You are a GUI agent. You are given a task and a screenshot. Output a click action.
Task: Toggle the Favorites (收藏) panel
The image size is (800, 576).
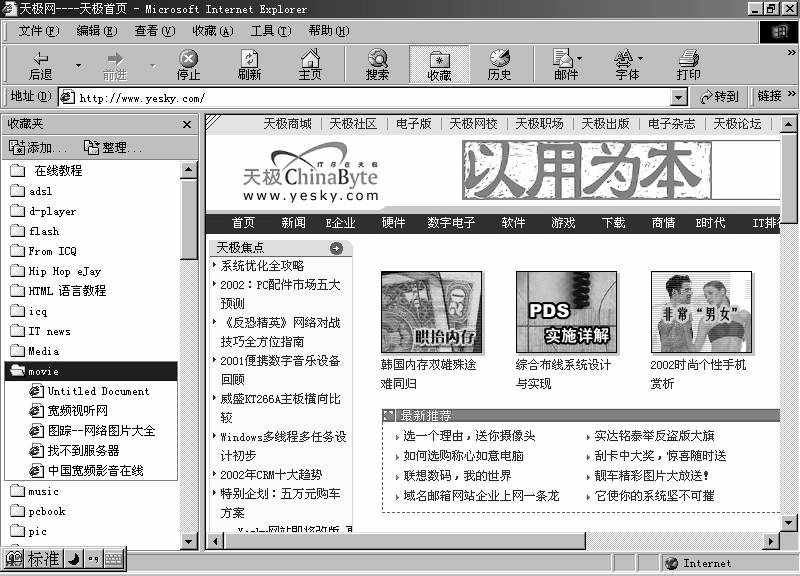438,63
